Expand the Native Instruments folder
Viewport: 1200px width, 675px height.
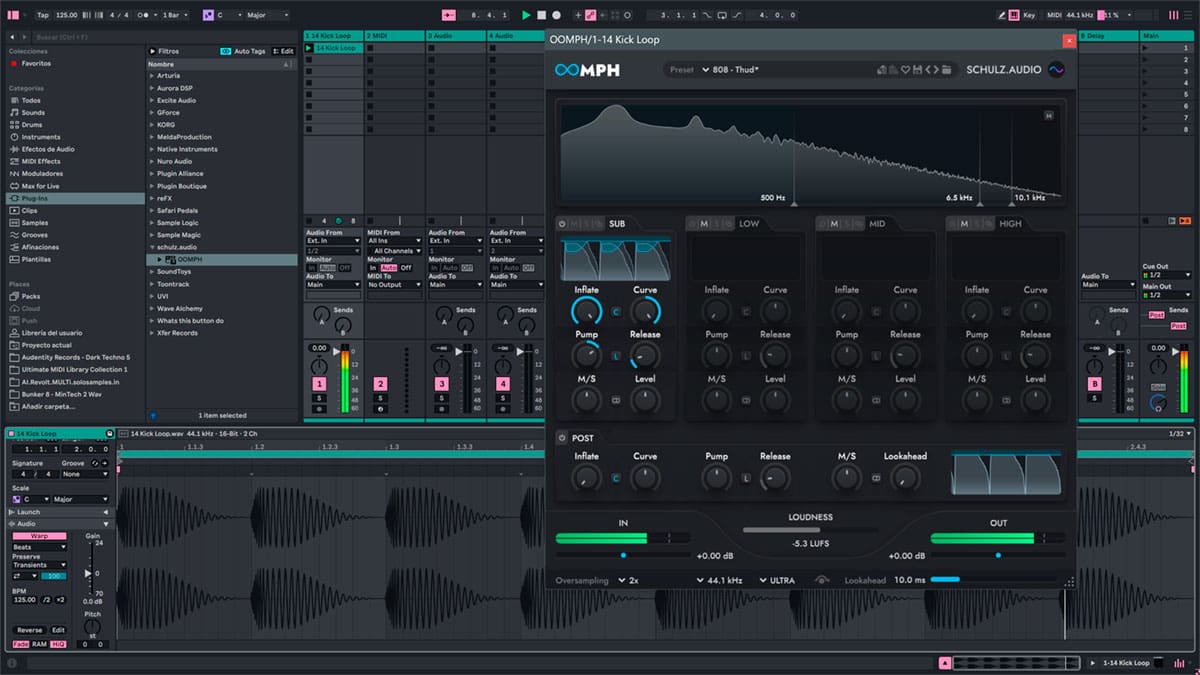click(x=151, y=149)
